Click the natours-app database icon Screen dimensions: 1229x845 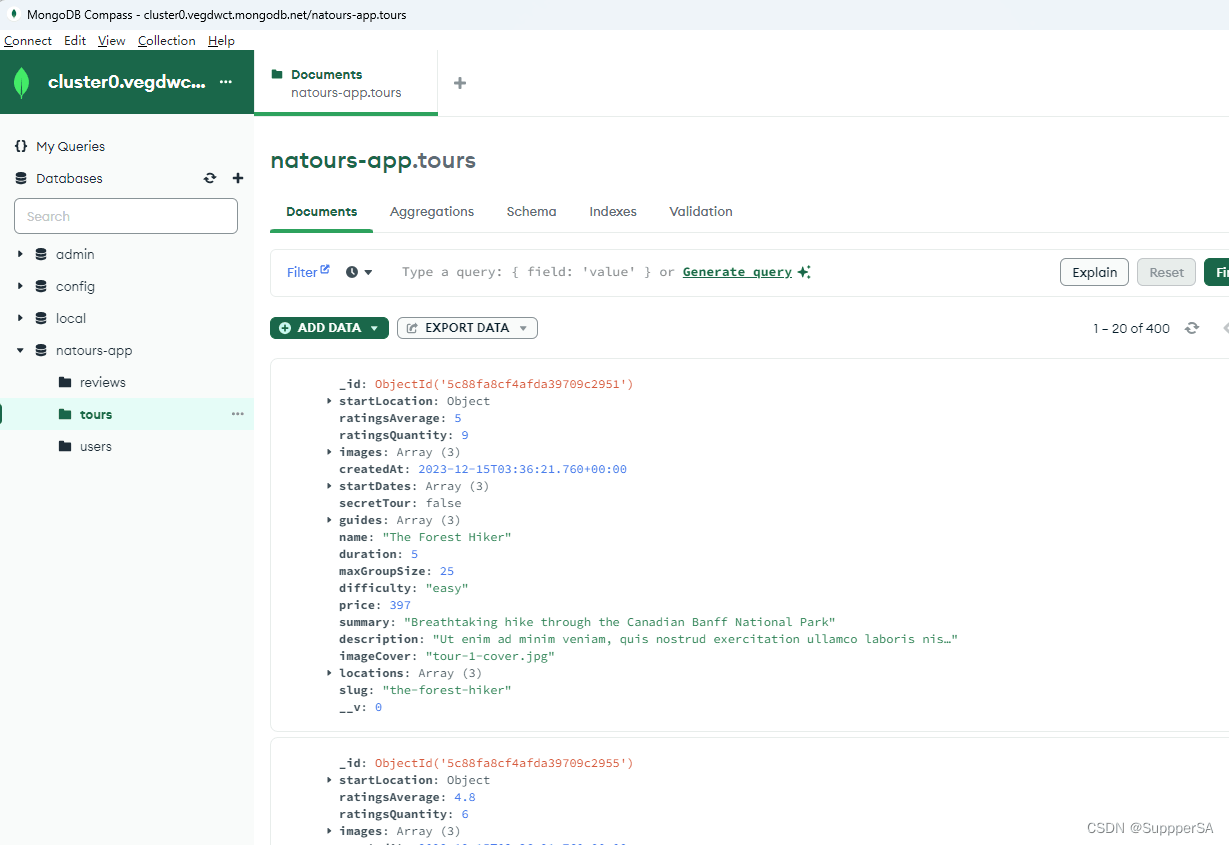(x=41, y=350)
